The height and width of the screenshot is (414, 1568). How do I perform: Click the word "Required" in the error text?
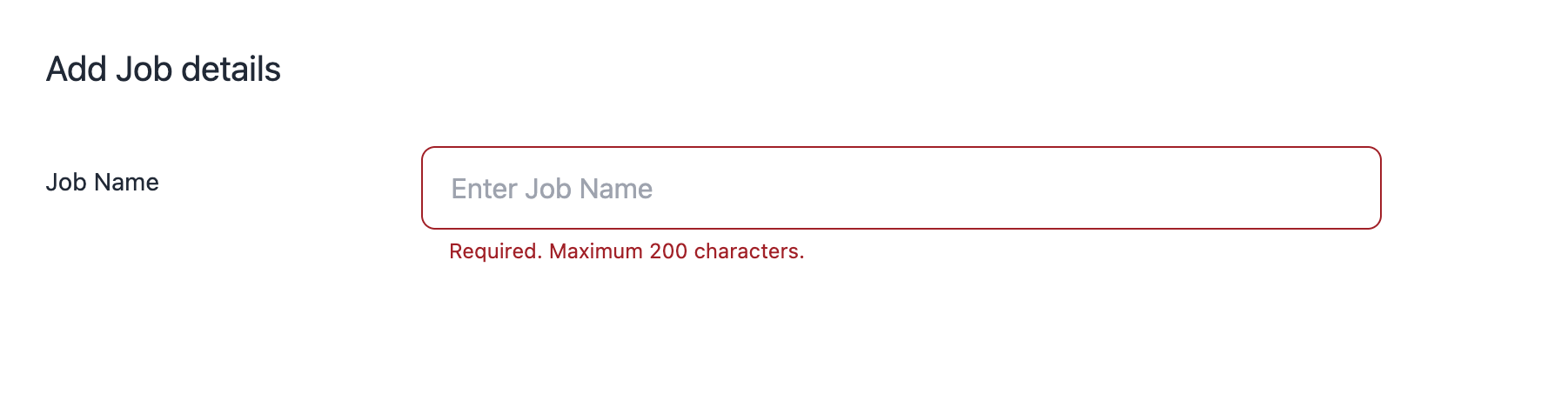click(x=494, y=251)
